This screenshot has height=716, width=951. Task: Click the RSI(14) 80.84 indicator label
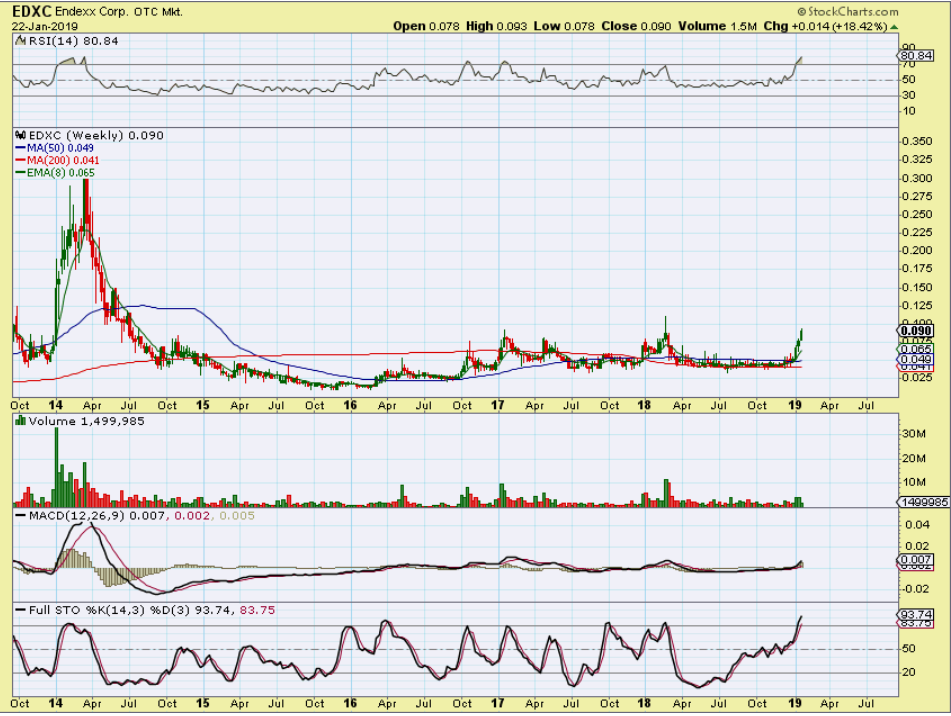[73, 41]
